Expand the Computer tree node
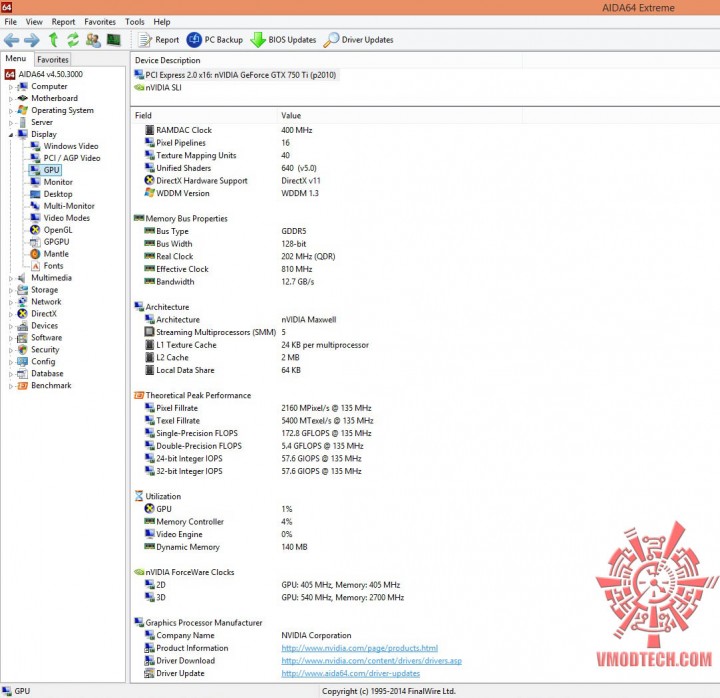Viewport: 720px width, 698px height. 11,87
